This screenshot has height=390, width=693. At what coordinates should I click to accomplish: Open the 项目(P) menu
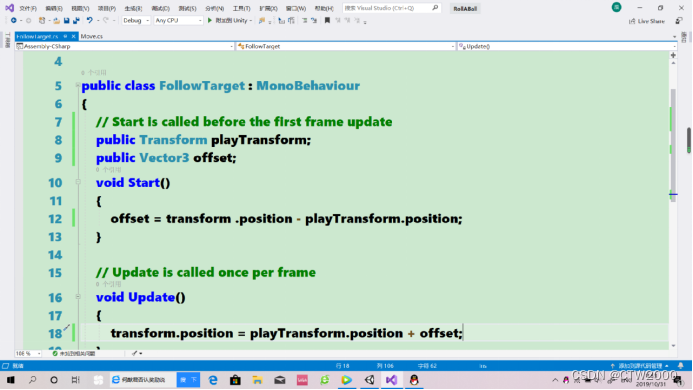(107, 8)
